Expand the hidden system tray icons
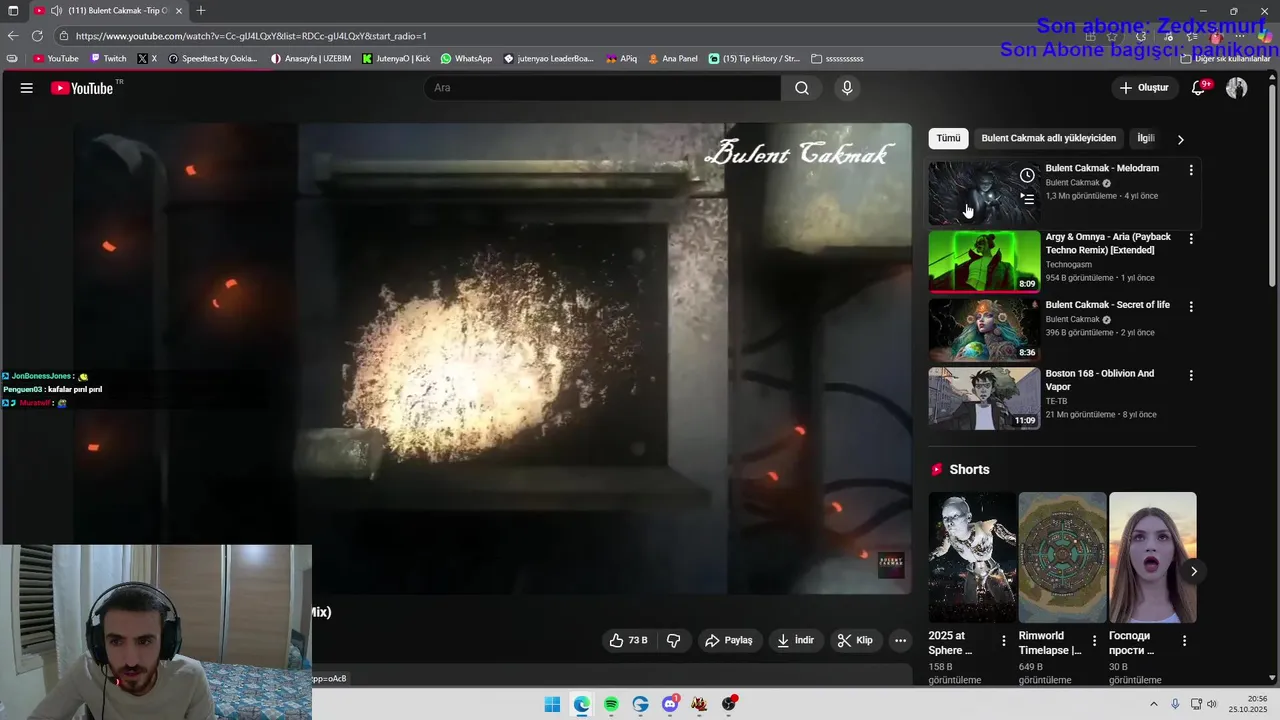1280x720 pixels. (1153, 704)
